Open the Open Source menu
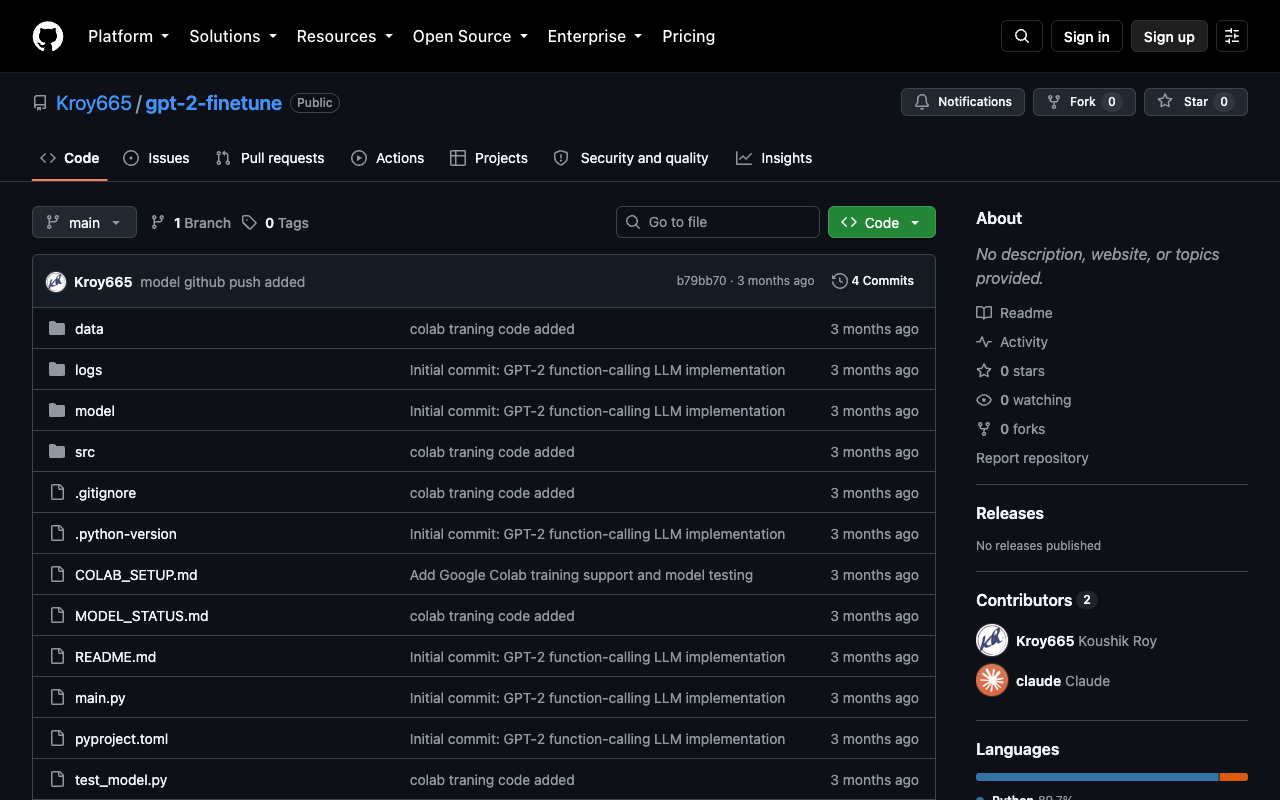 point(470,36)
